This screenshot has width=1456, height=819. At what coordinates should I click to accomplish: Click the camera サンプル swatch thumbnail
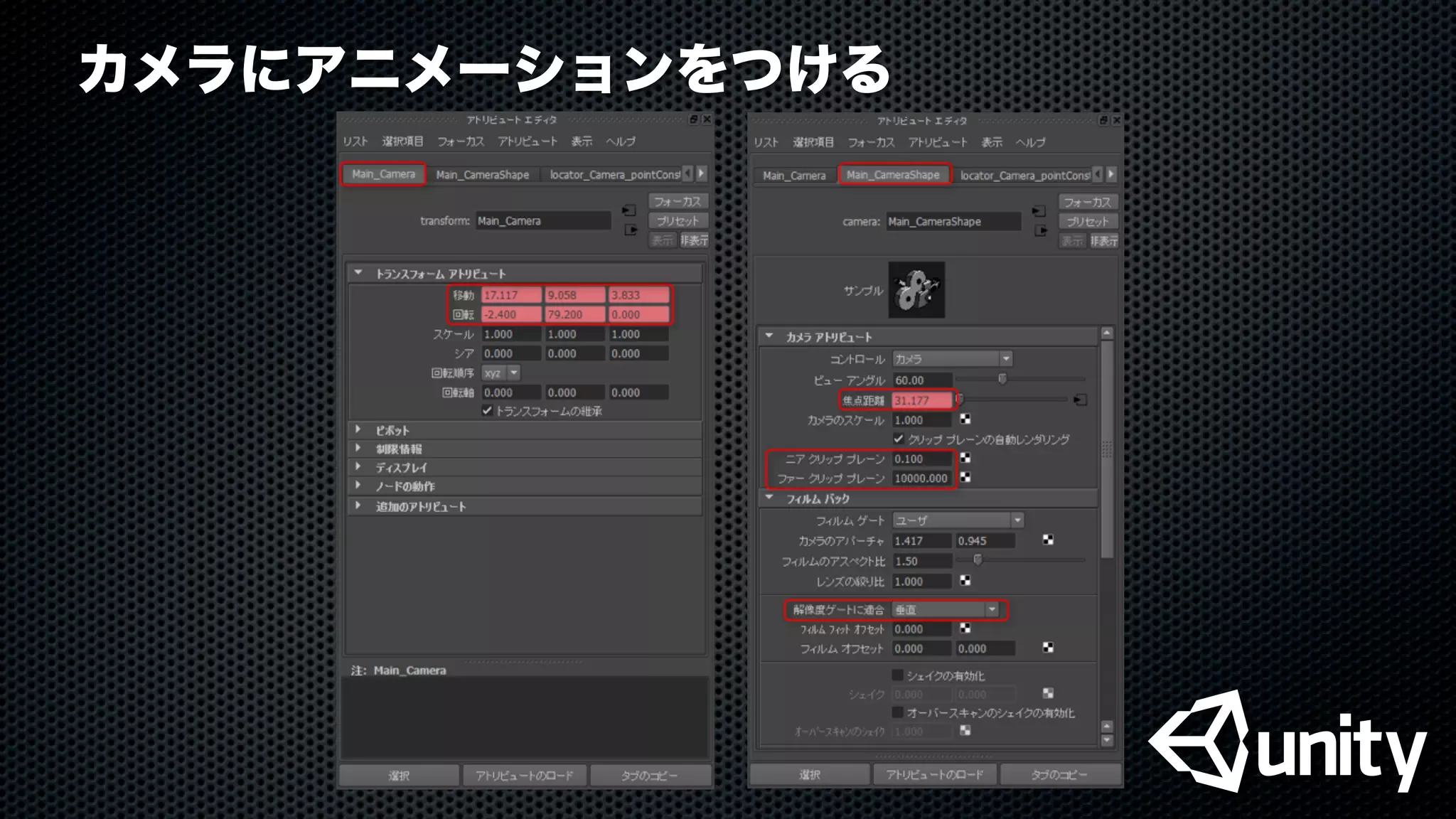pyautogui.click(x=916, y=289)
